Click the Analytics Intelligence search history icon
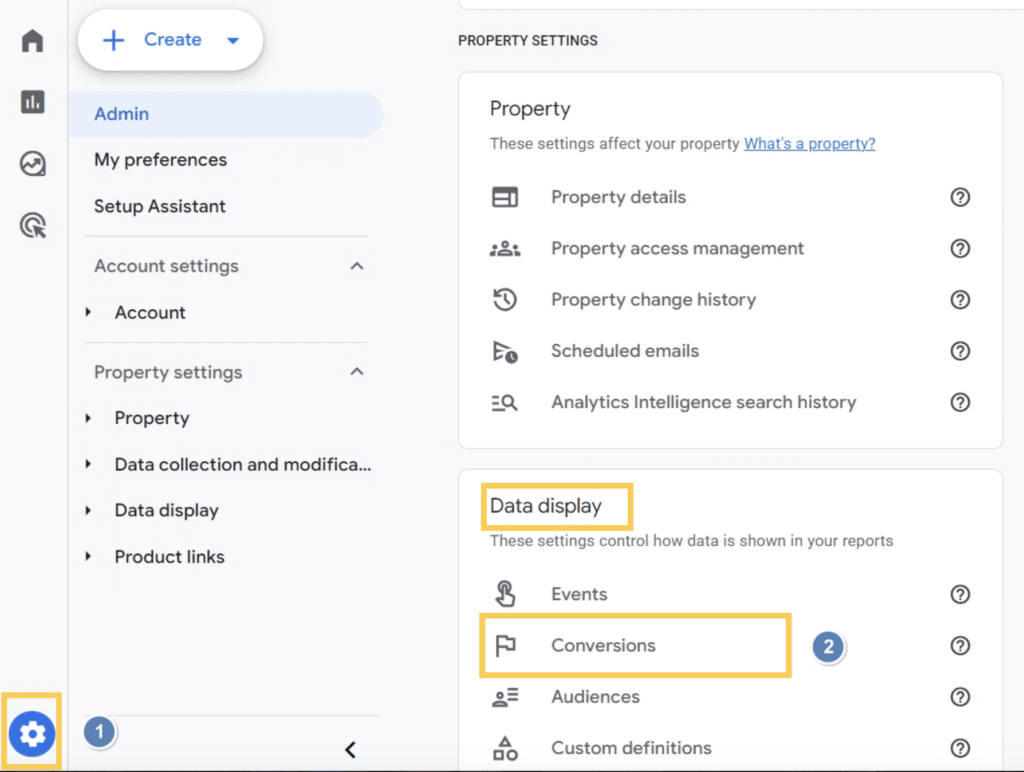The image size is (1024, 772). click(505, 402)
